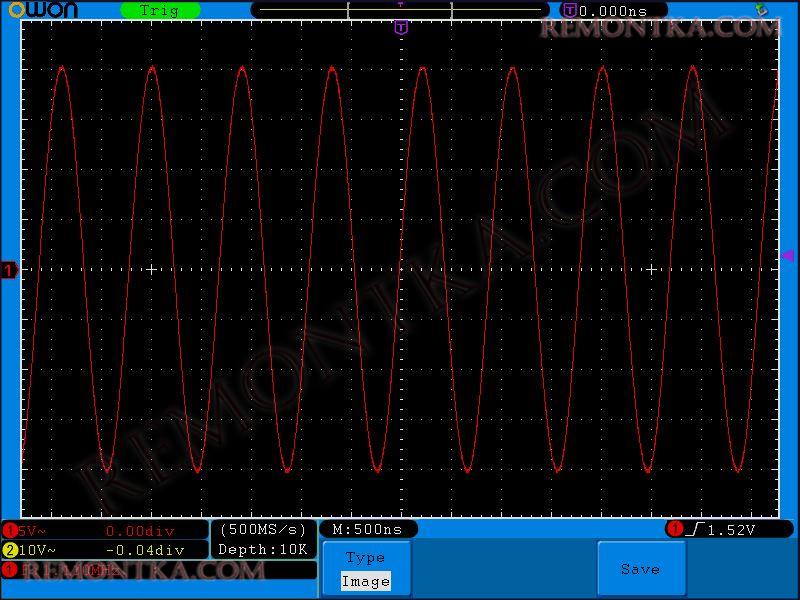The image size is (800, 600).
Task: Click the waveform memory position bar
Action: (x=400, y=10)
